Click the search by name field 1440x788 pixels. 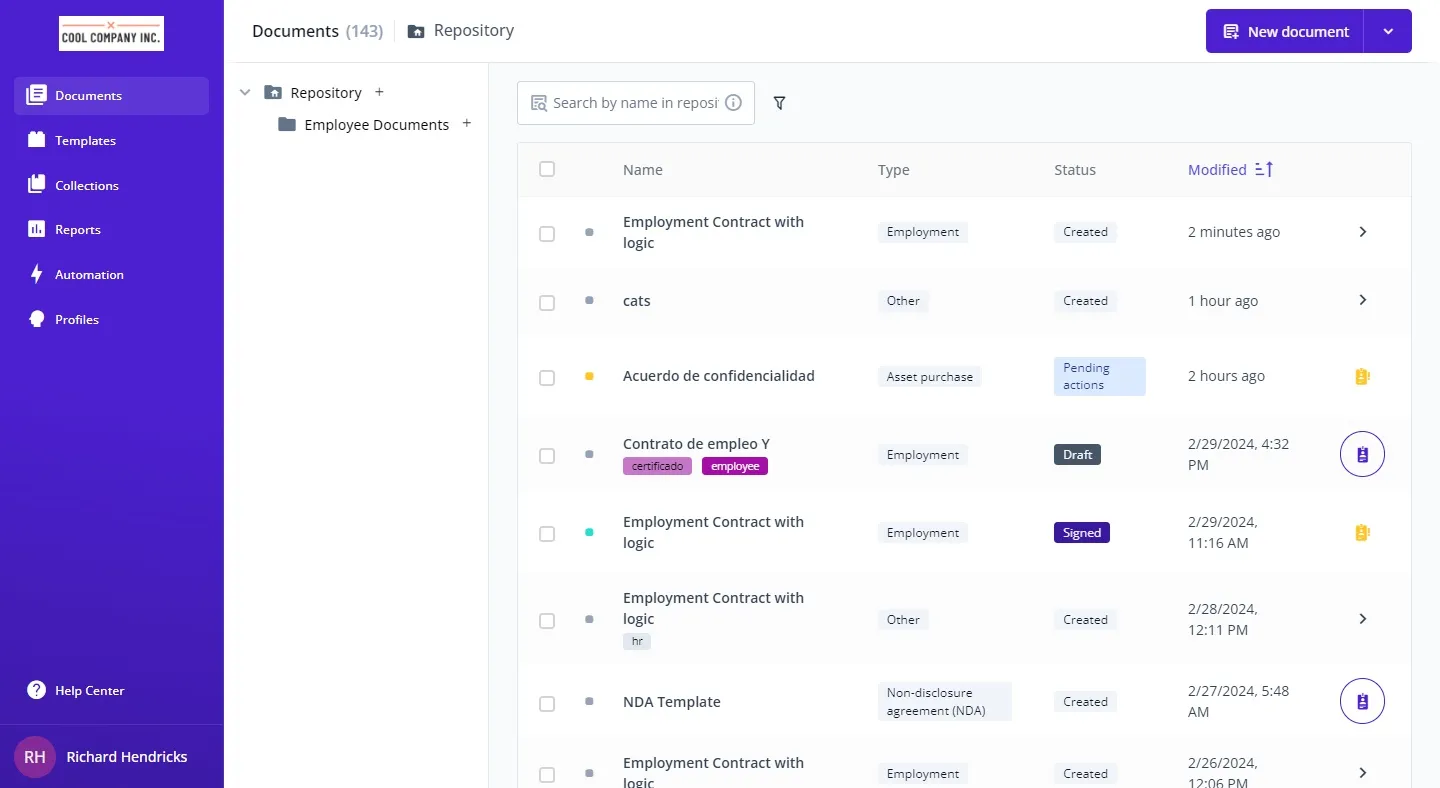click(x=634, y=103)
